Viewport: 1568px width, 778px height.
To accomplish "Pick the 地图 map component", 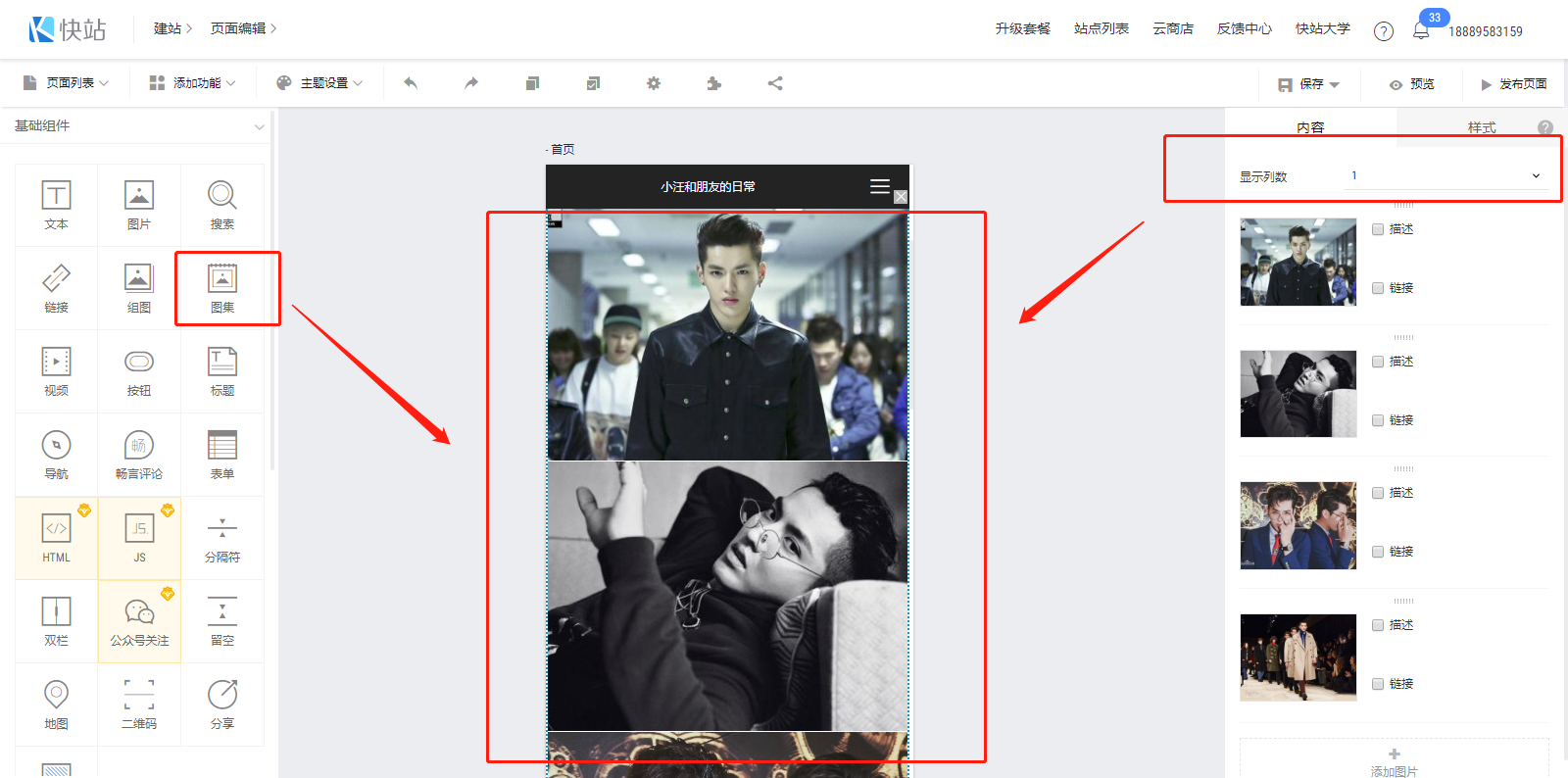I will 56,704.
